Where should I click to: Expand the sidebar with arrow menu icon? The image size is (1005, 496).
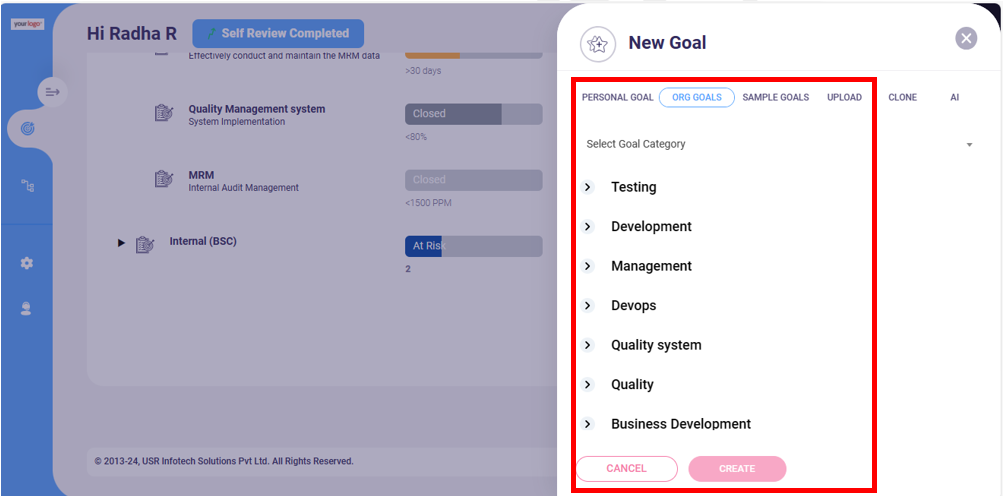coord(53,92)
